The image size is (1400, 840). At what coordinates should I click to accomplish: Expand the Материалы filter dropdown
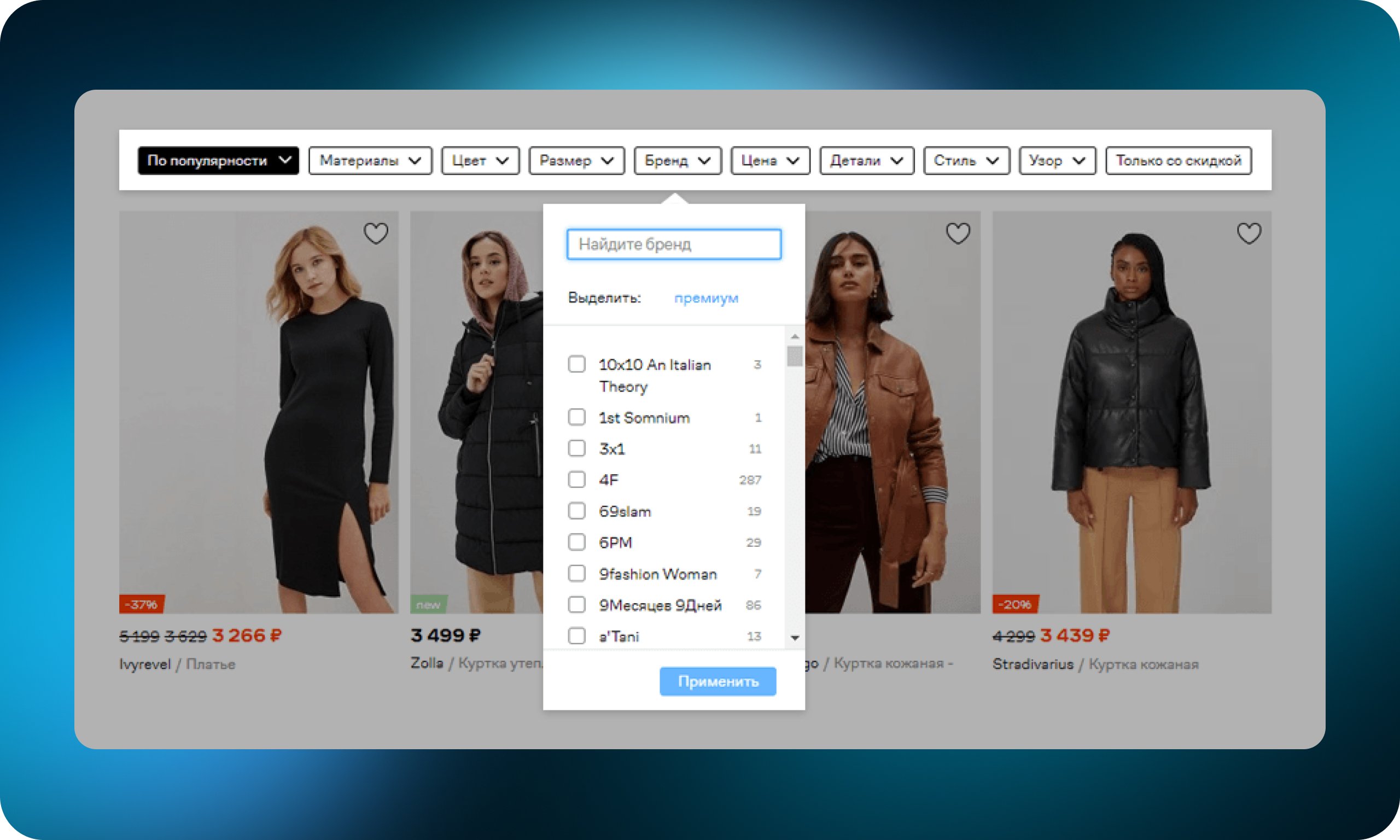[x=370, y=161]
